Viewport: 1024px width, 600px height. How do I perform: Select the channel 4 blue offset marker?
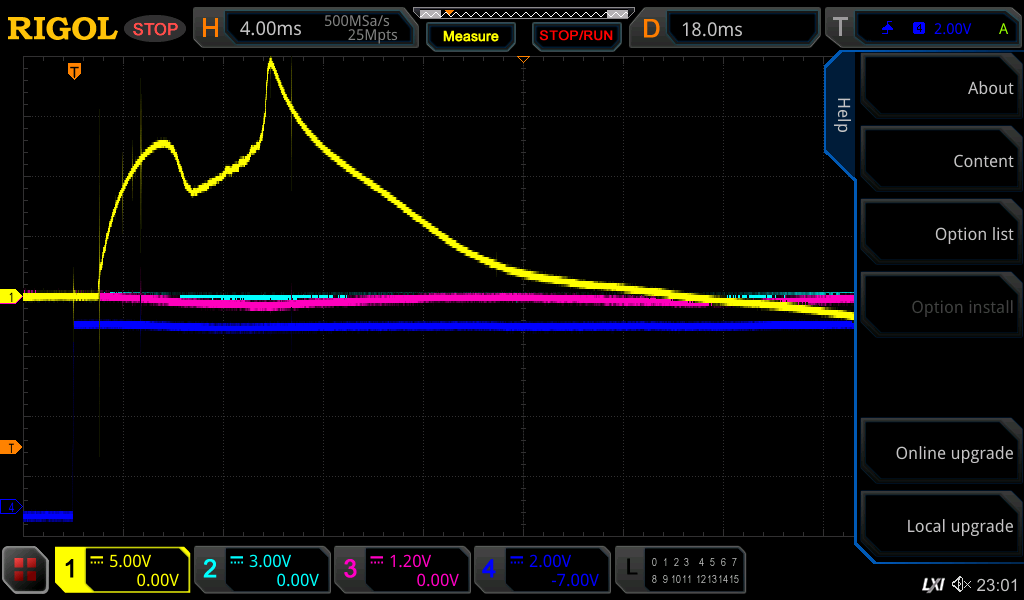[12, 507]
